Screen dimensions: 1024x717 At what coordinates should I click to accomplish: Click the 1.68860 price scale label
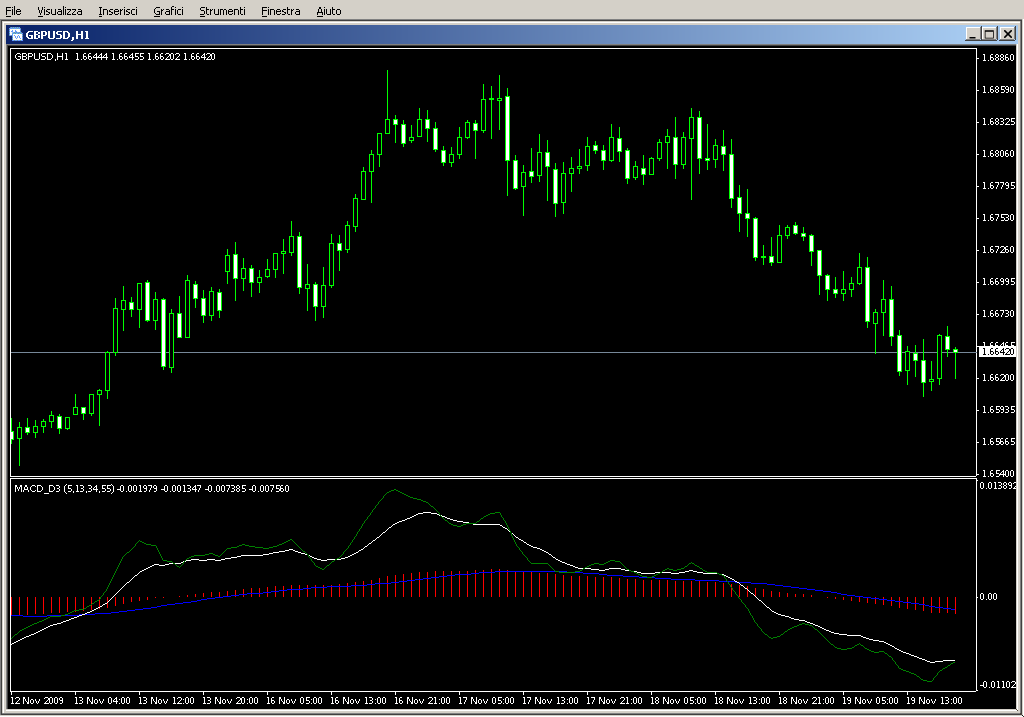(999, 58)
